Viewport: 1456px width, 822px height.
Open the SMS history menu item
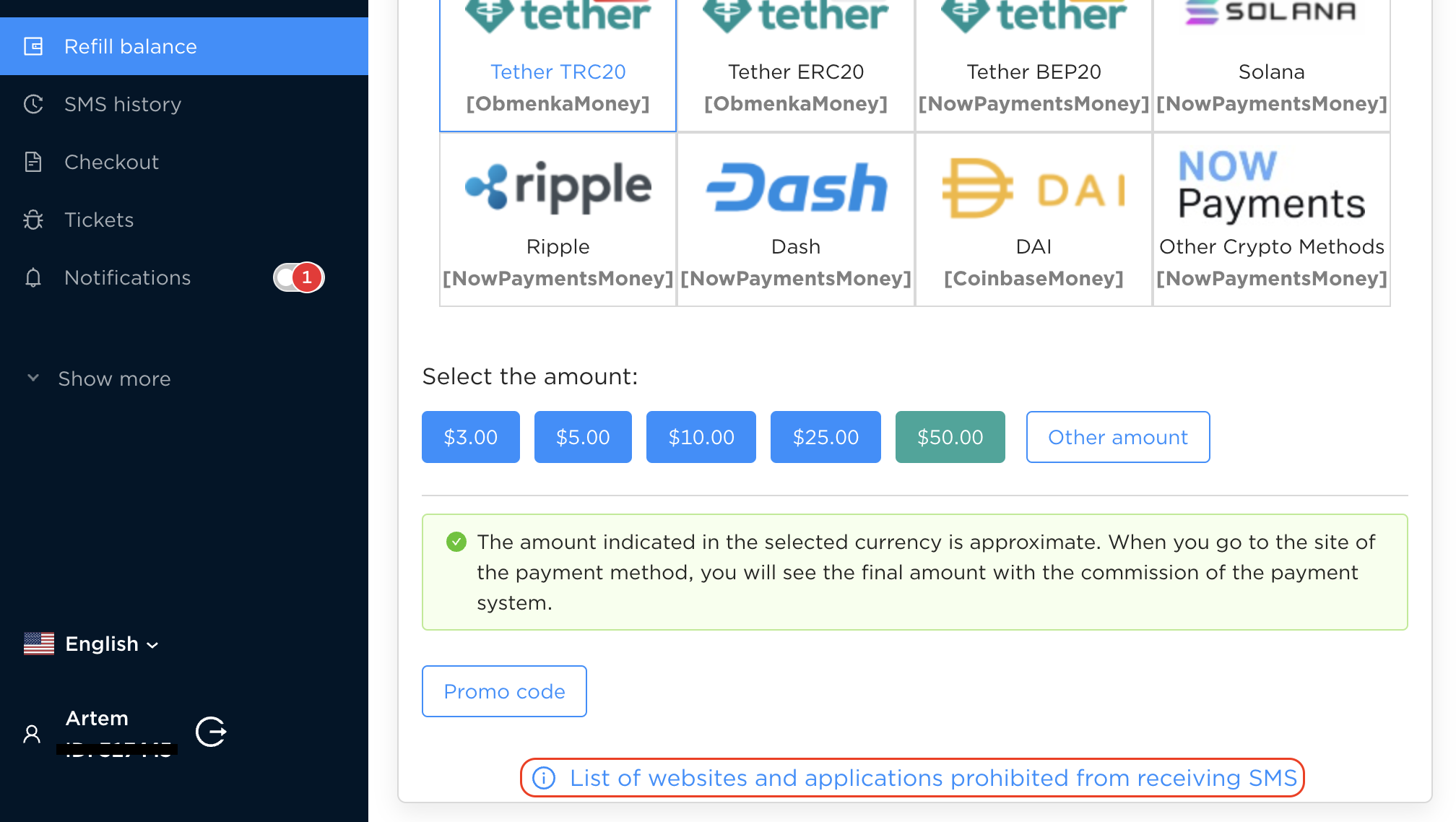click(x=123, y=104)
